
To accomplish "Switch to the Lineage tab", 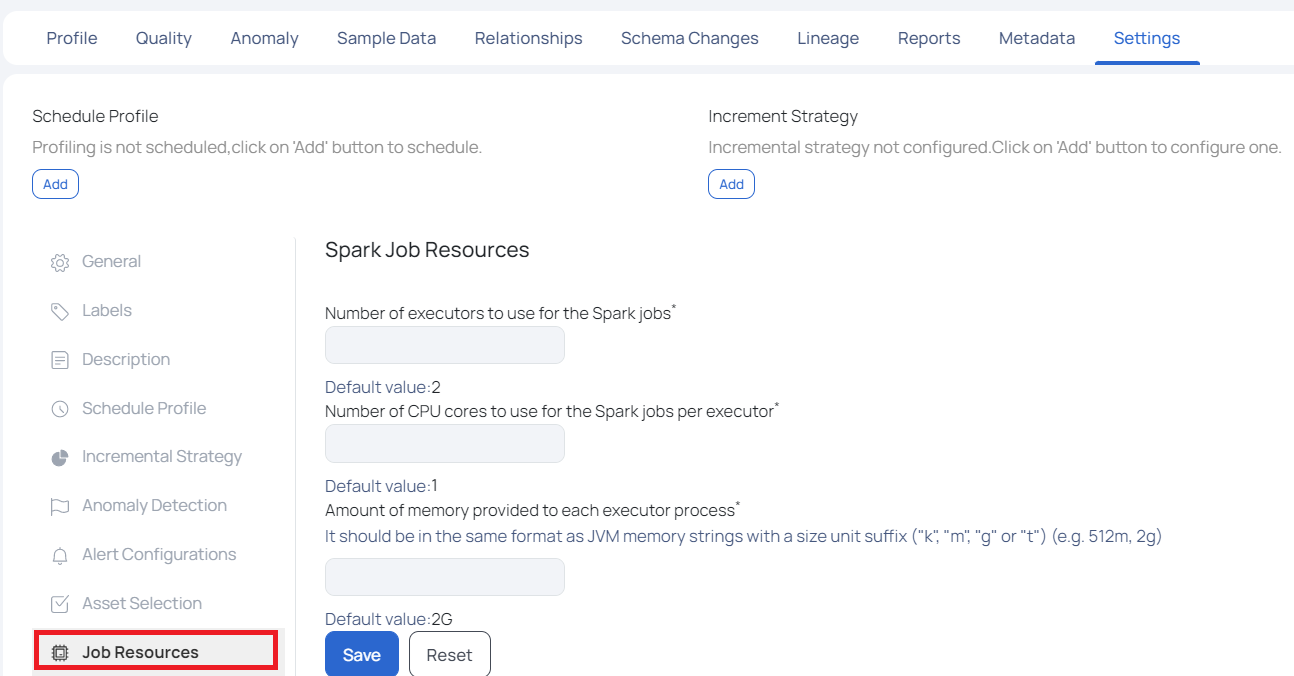I will (x=828, y=38).
